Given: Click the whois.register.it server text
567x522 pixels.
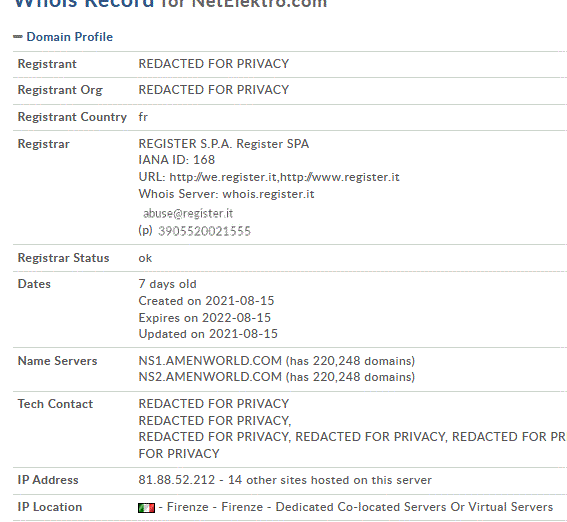Looking at the screenshot, I should (x=269, y=194).
